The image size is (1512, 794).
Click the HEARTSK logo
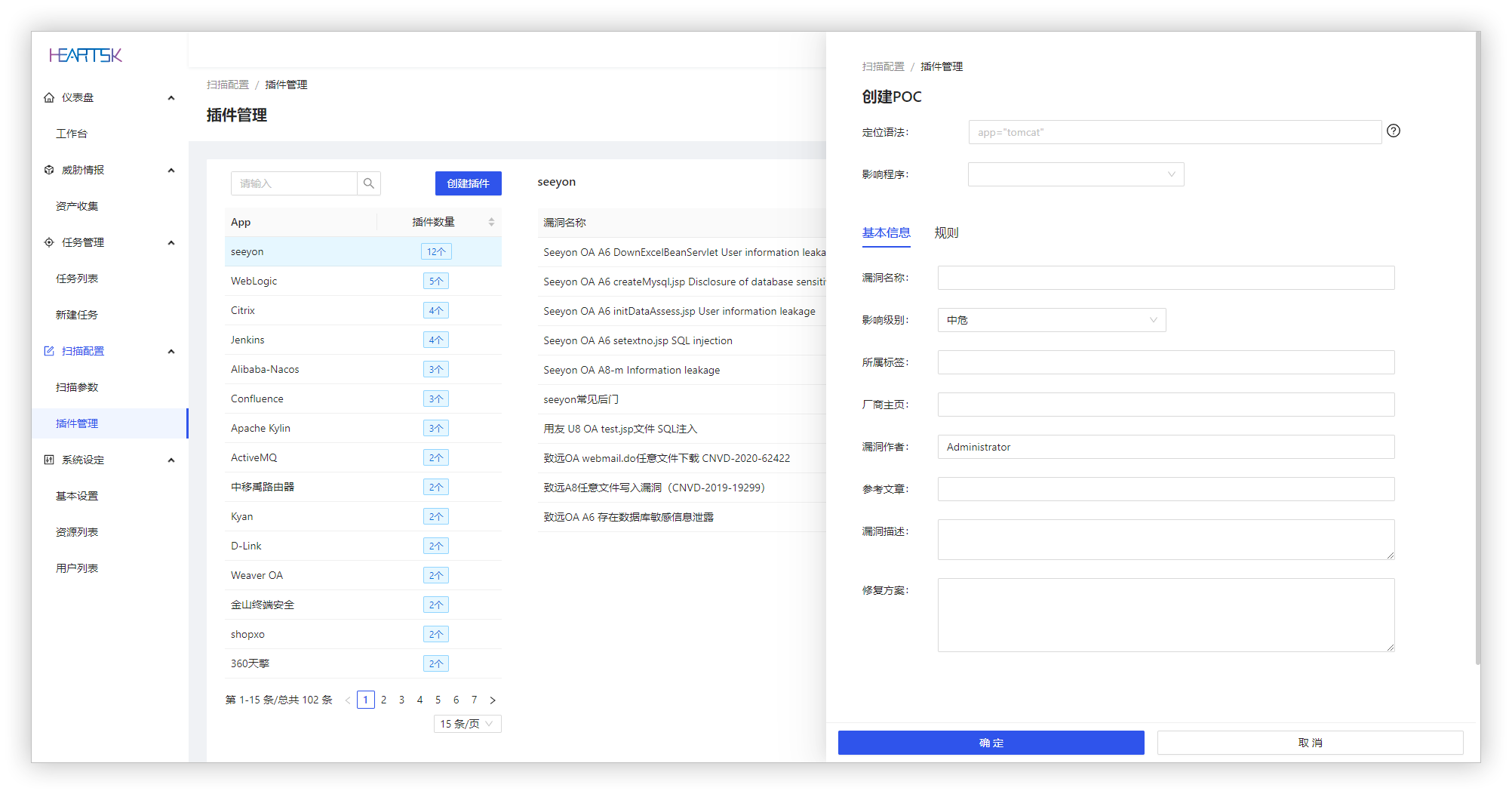point(85,55)
